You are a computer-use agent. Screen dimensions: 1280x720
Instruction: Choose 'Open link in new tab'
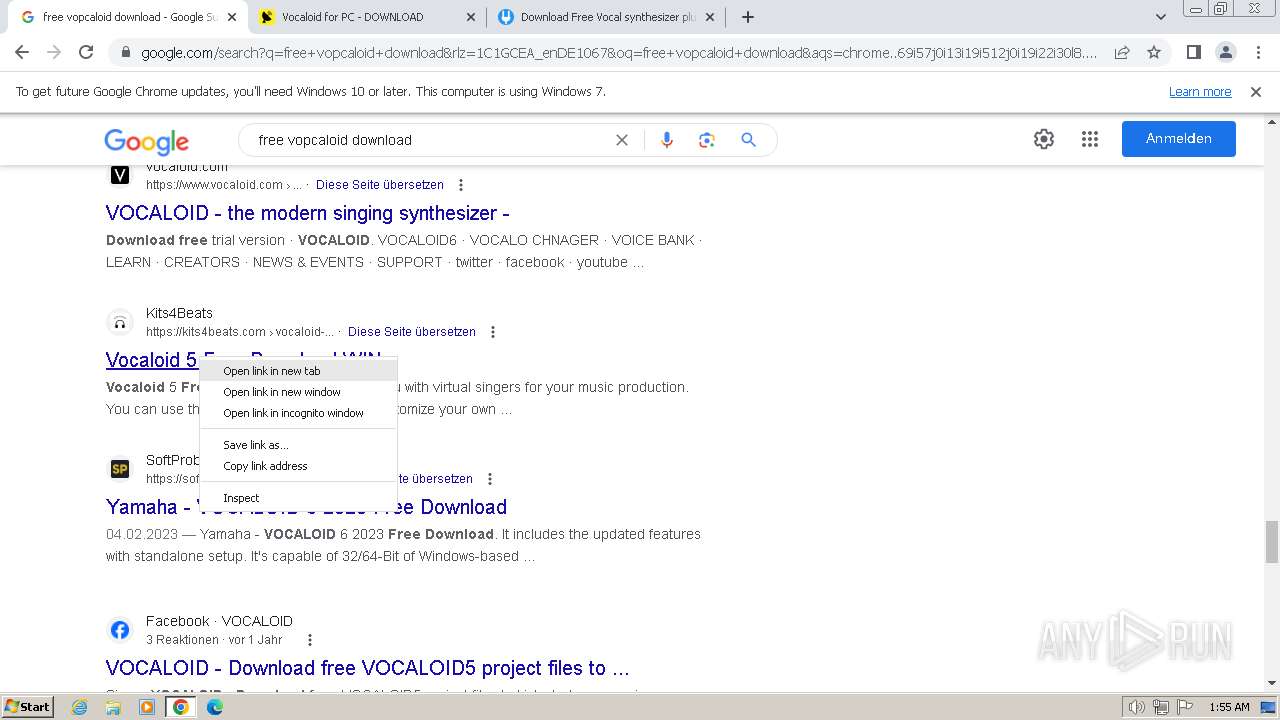[298, 371]
